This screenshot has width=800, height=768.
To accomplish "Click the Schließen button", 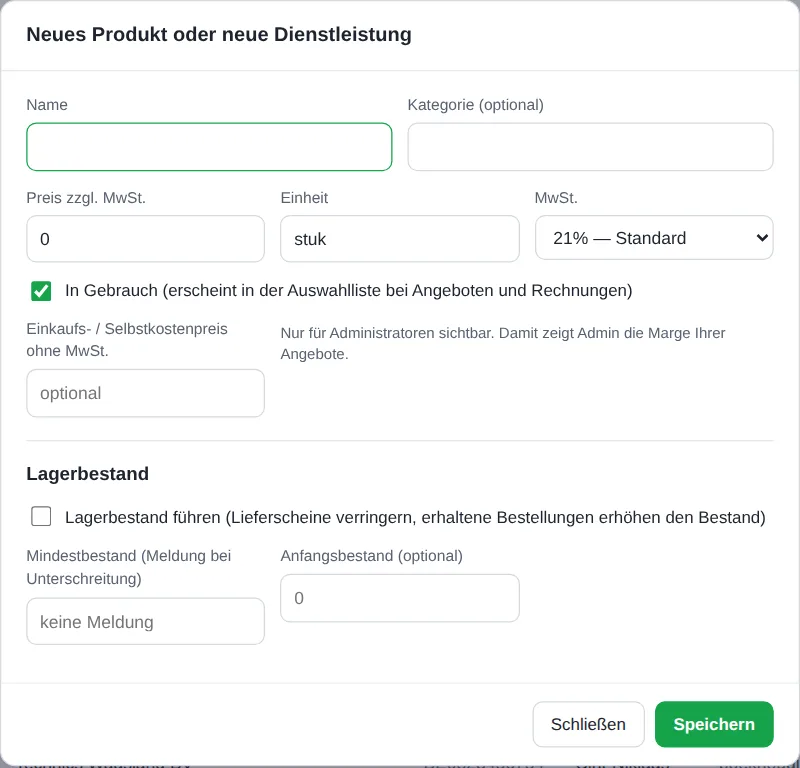I will click(x=588, y=724).
